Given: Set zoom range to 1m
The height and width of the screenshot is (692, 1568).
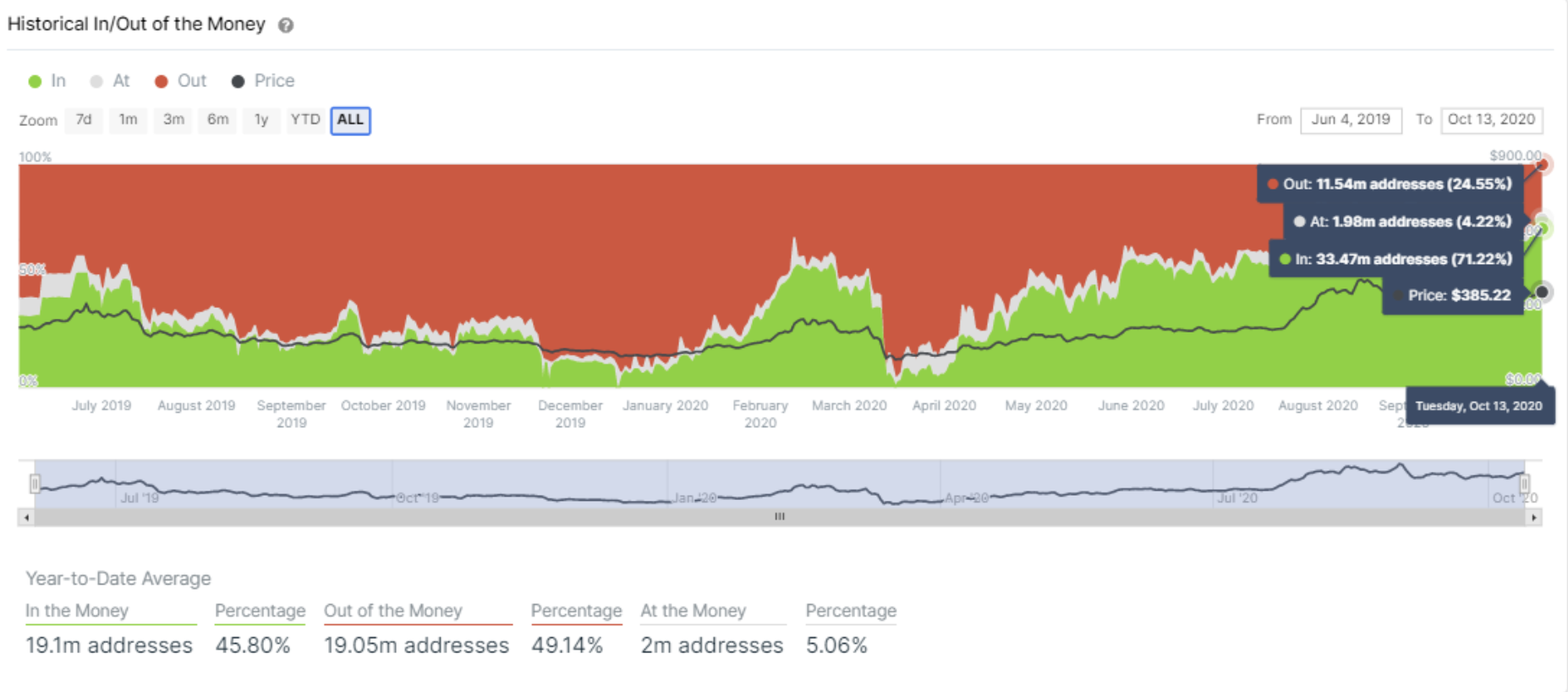Looking at the screenshot, I should [x=128, y=120].
